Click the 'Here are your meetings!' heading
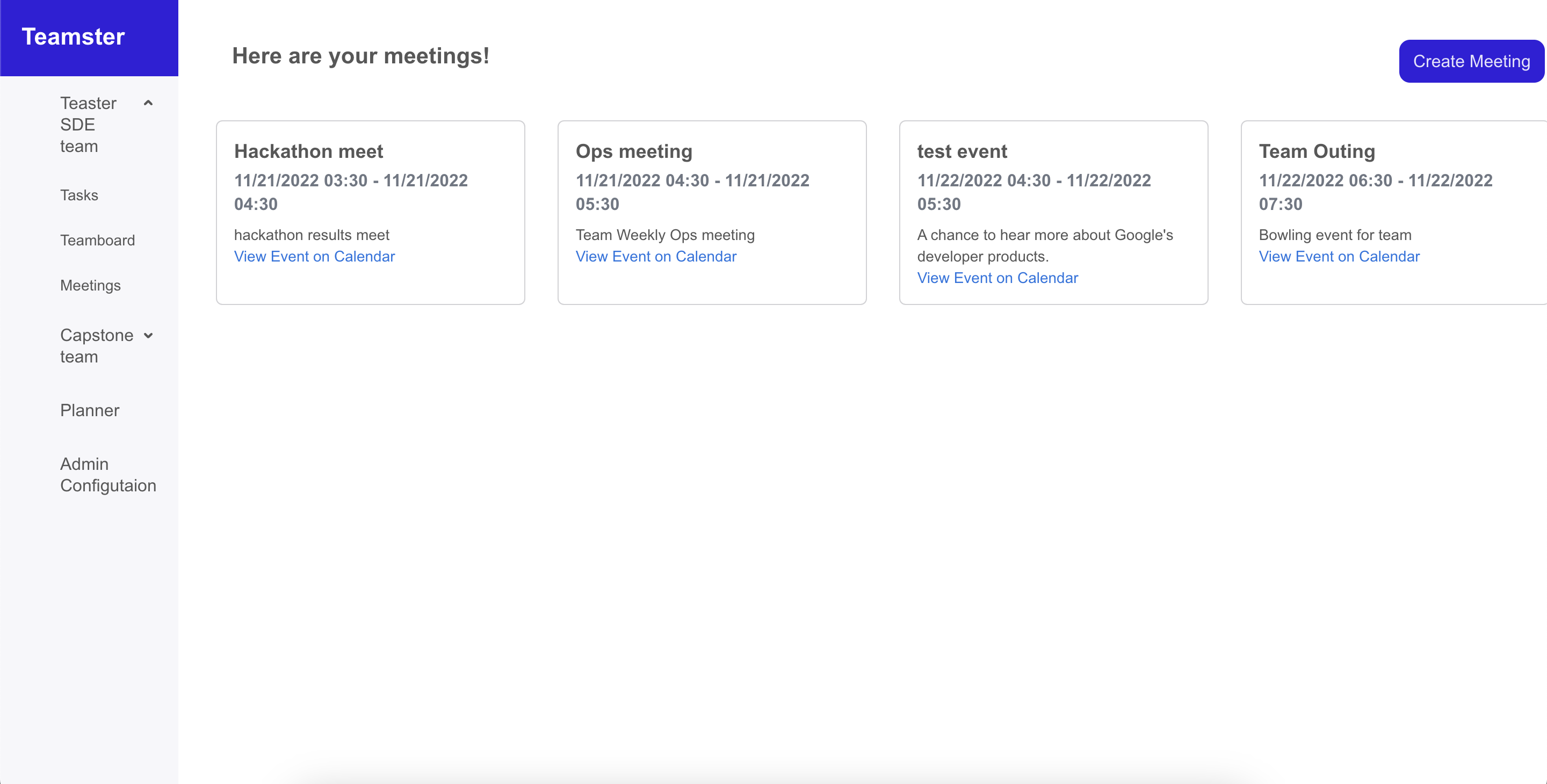Screen dimensions: 1547x784 point(360,56)
